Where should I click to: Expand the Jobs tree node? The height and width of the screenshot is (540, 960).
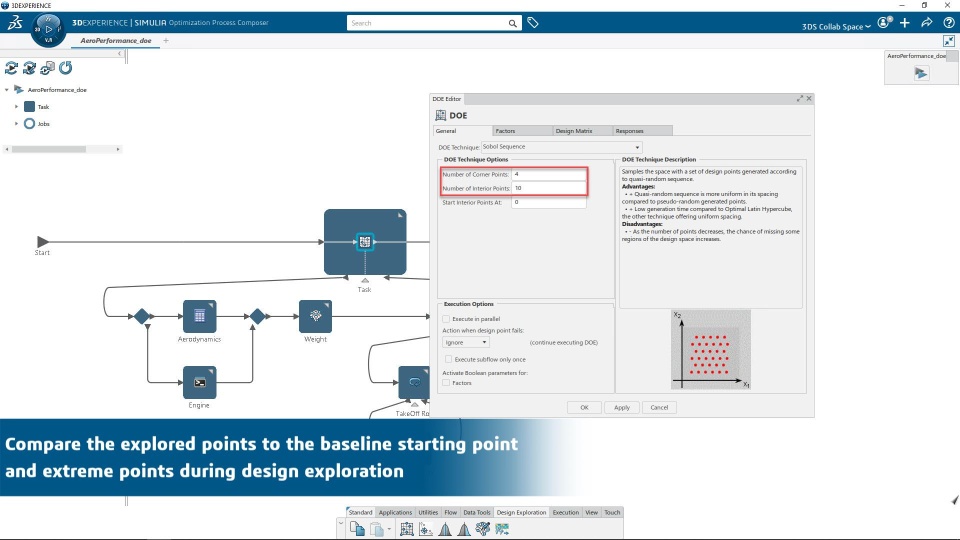click(17, 124)
